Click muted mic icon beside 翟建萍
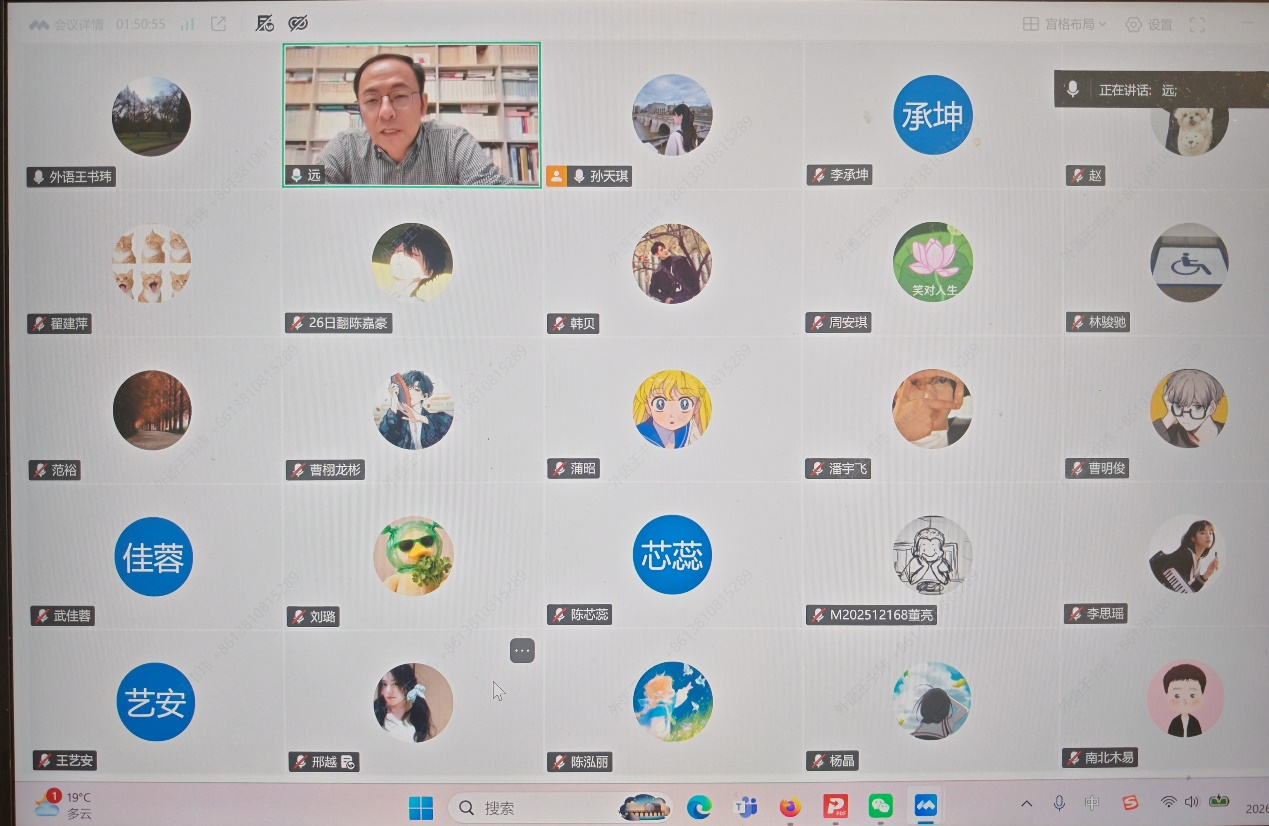This screenshot has height=826, width=1269. (40, 323)
